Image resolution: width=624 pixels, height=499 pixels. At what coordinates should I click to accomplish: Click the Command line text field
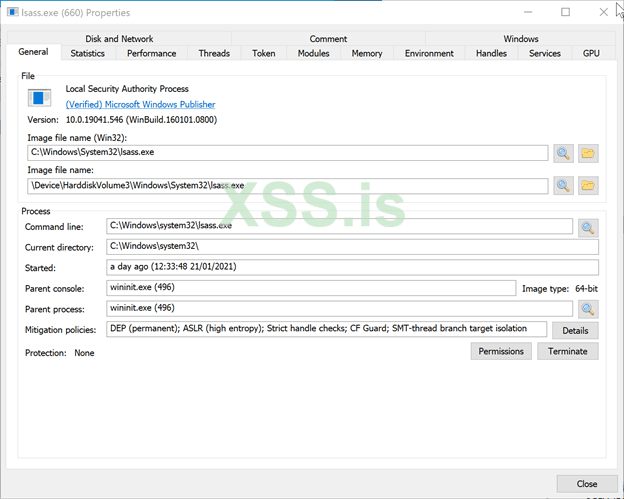point(339,226)
